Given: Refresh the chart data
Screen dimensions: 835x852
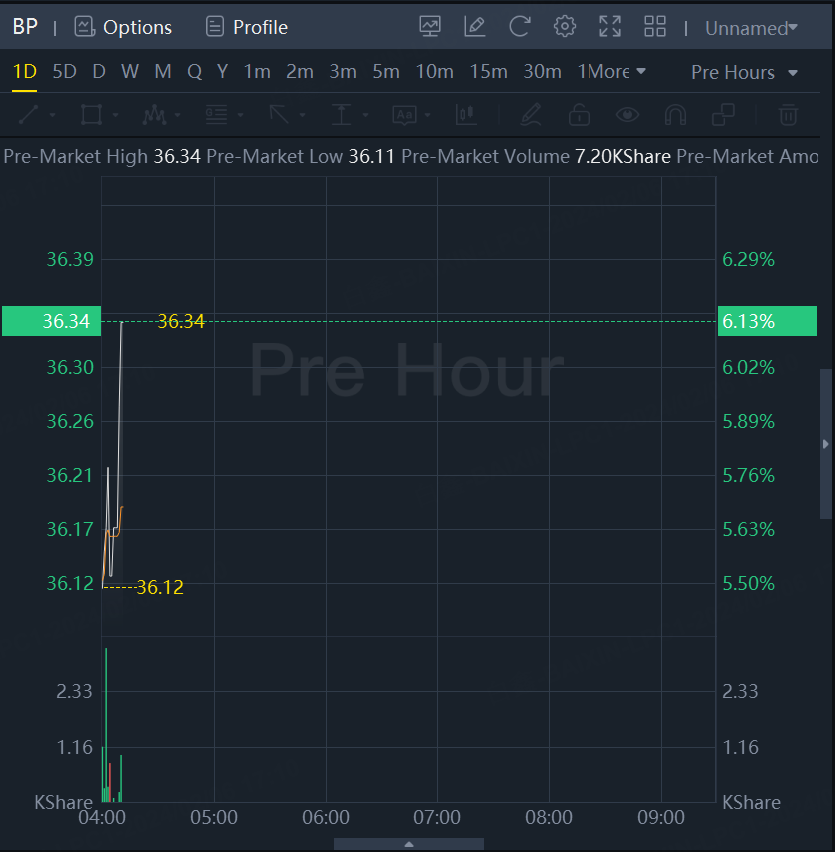Looking at the screenshot, I should point(520,27).
